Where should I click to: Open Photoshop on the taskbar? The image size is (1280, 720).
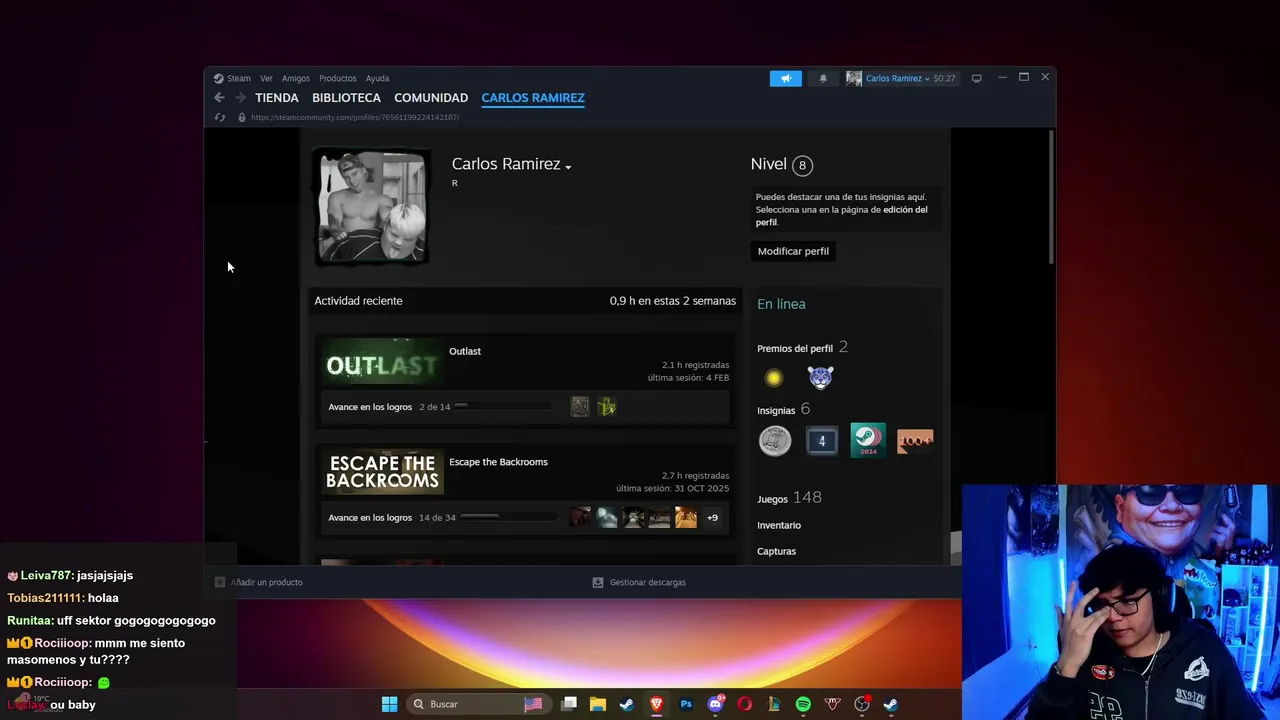686,704
